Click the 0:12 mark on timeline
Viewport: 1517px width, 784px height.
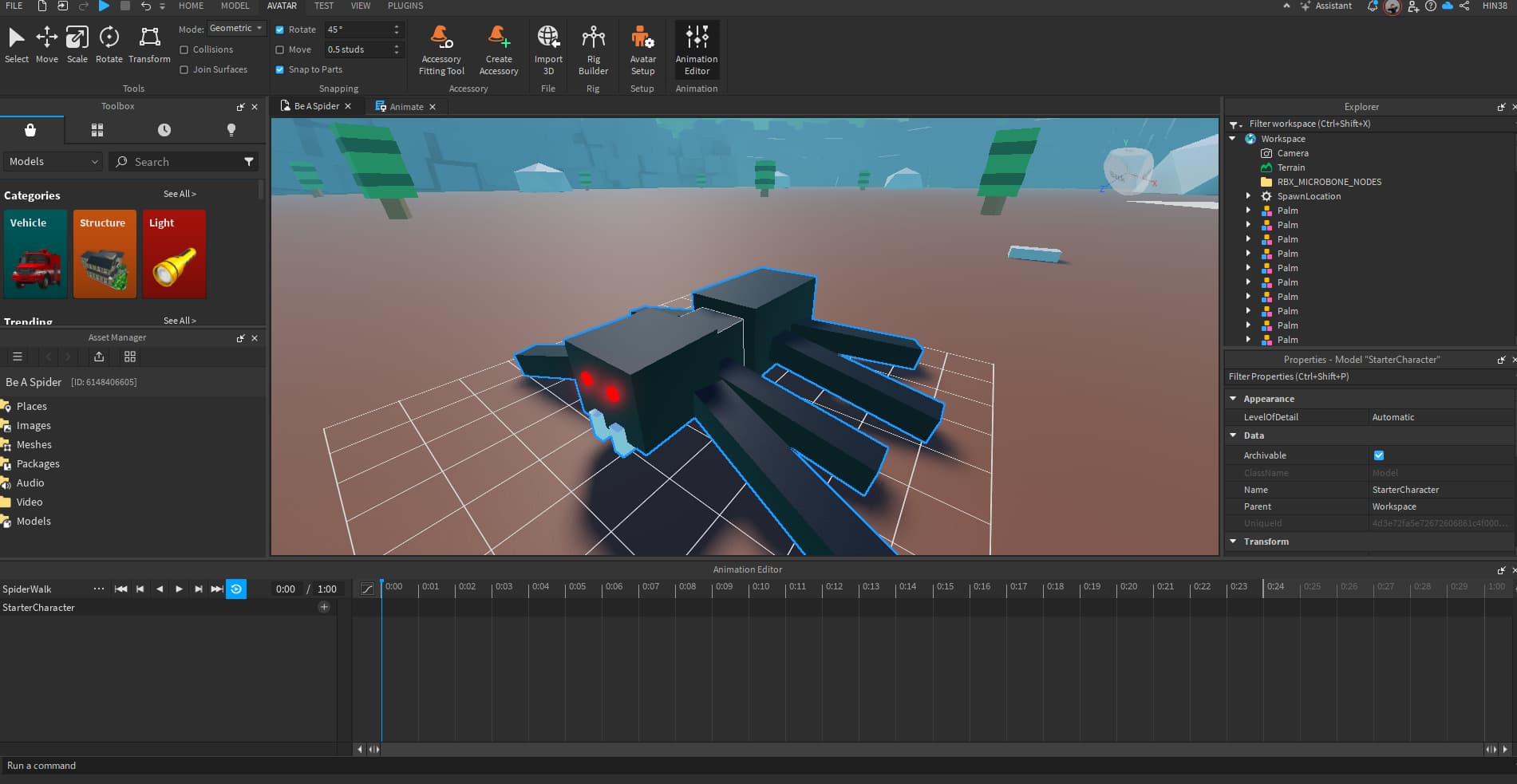coord(834,587)
